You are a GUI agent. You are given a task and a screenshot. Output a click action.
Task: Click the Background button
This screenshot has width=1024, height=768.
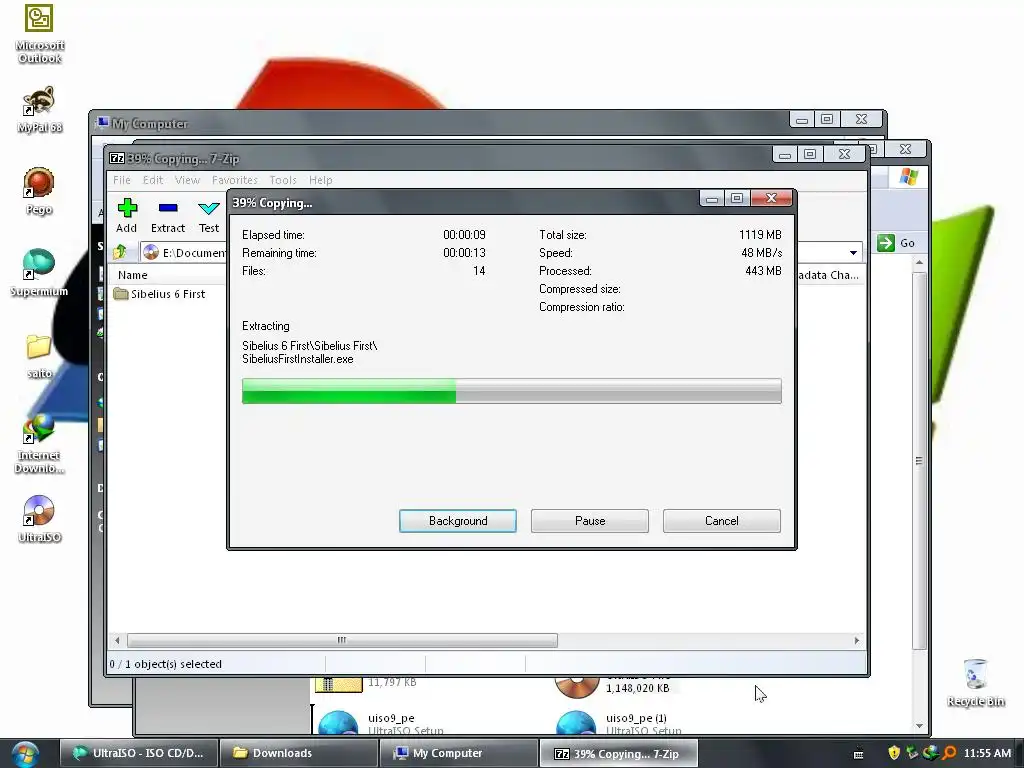pos(458,521)
